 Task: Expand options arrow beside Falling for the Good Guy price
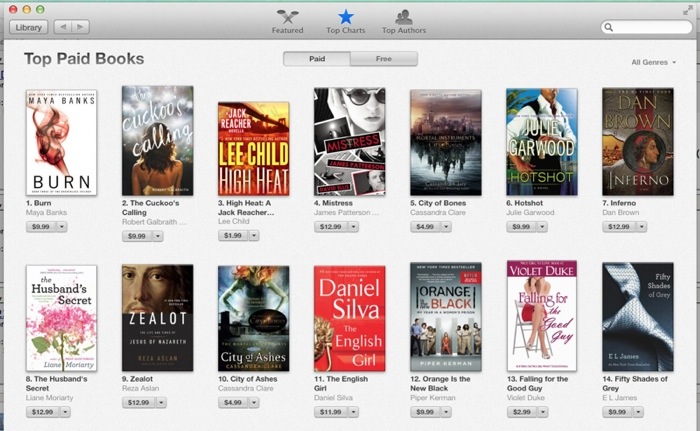click(542, 412)
